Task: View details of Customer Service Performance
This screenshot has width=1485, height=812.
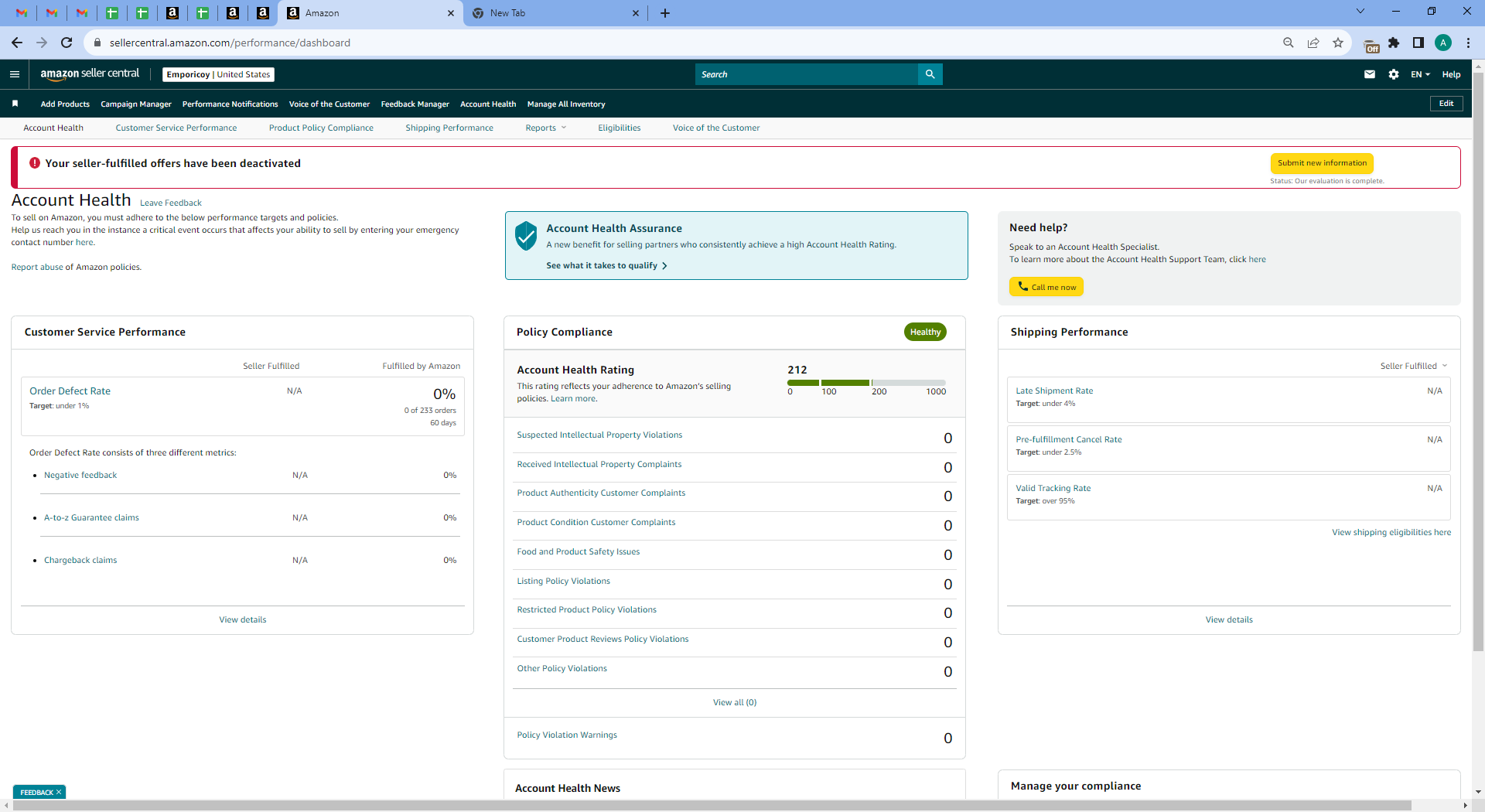Action: pos(243,620)
